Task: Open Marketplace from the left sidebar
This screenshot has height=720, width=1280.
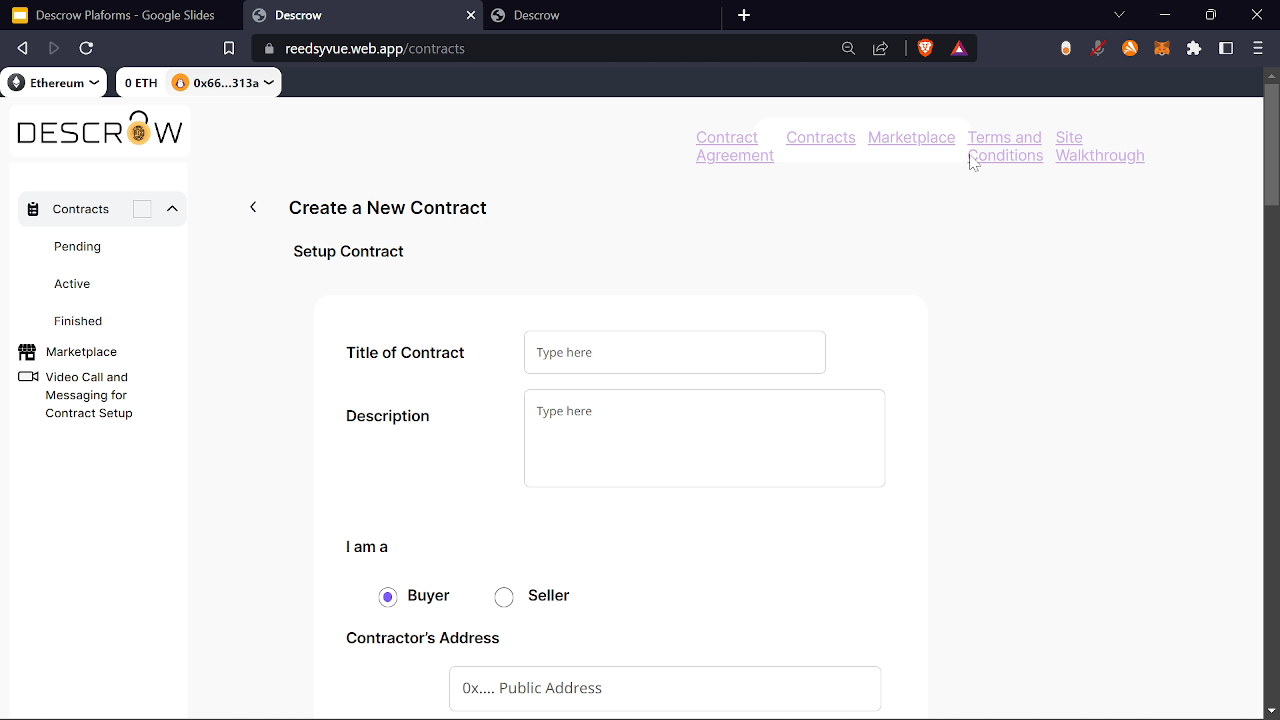Action: (x=81, y=352)
